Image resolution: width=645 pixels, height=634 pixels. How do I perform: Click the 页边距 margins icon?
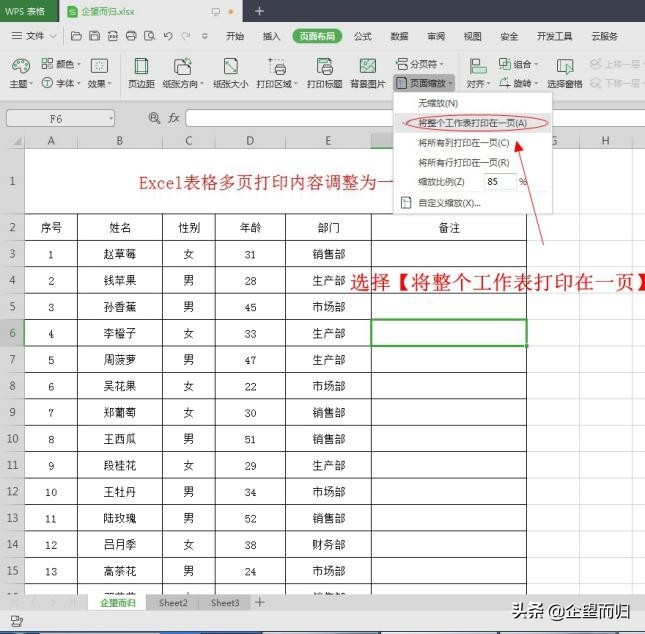click(141, 73)
